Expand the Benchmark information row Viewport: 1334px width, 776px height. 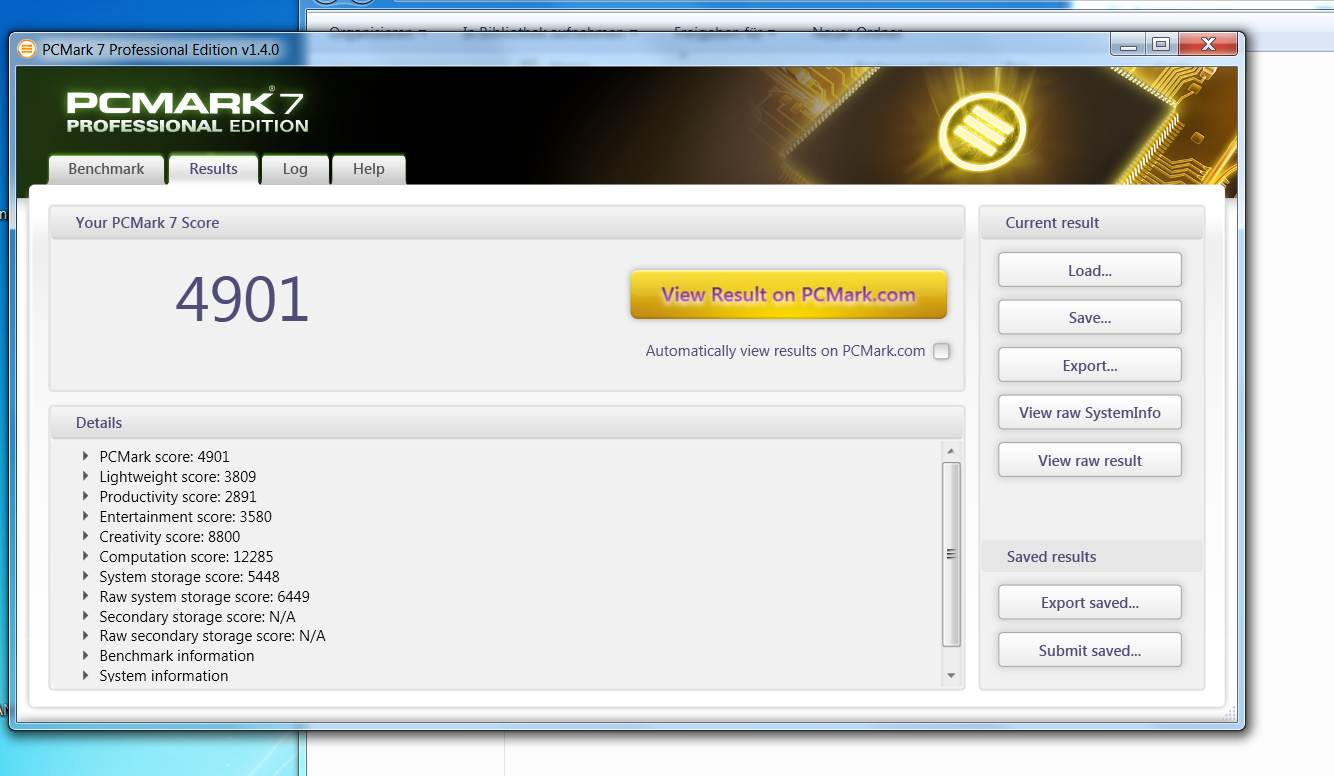coord(86,656)
